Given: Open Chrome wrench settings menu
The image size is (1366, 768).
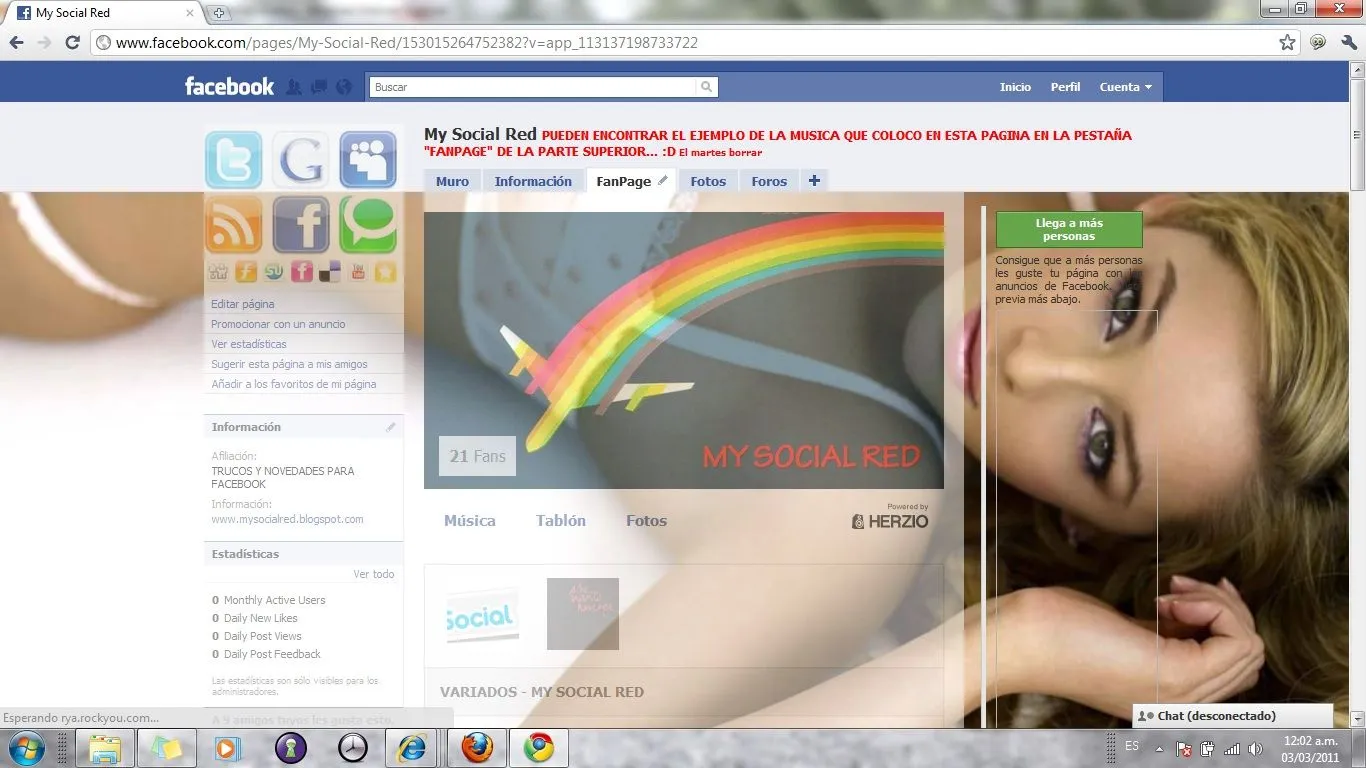Looking at the screenshot, I should point(1348,43).
